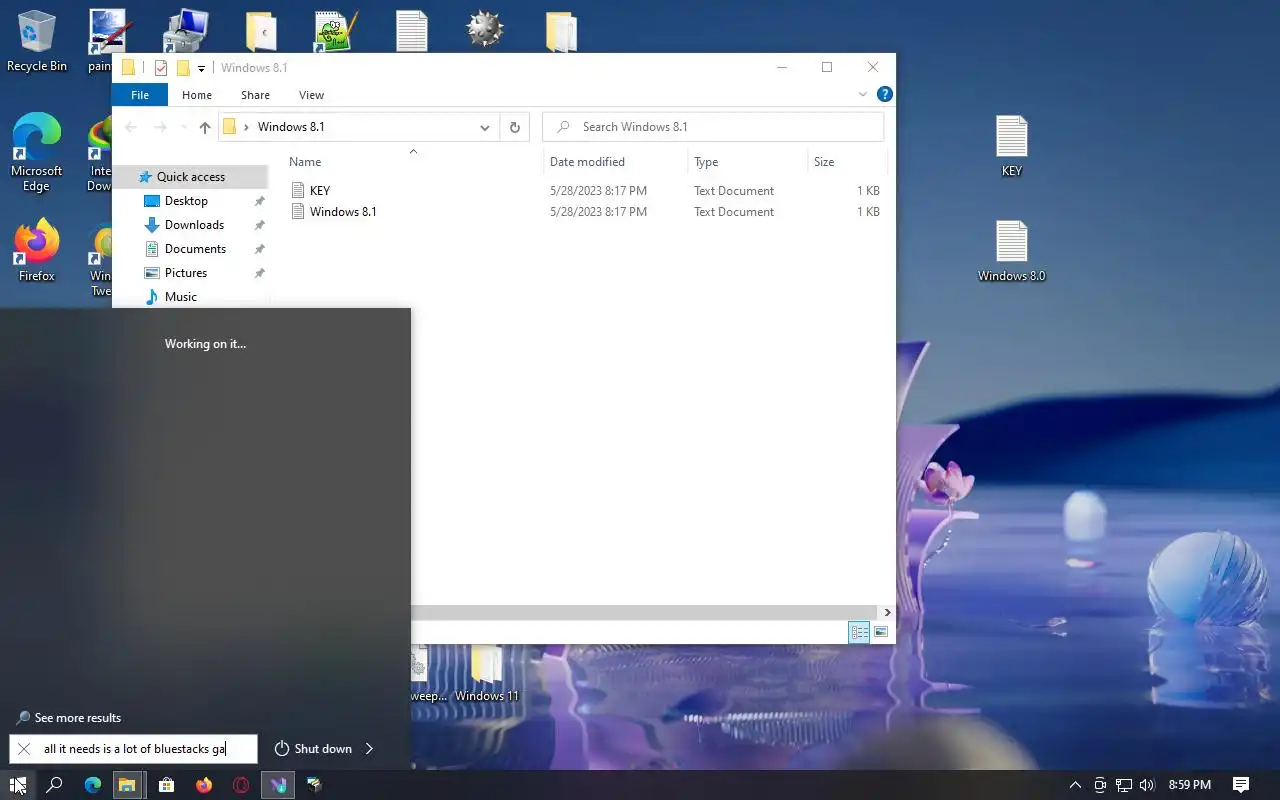The width and height of the screenshot is (1280, 800).
Task: Open File Explorer help icon
Action: (x=884, y=94)
